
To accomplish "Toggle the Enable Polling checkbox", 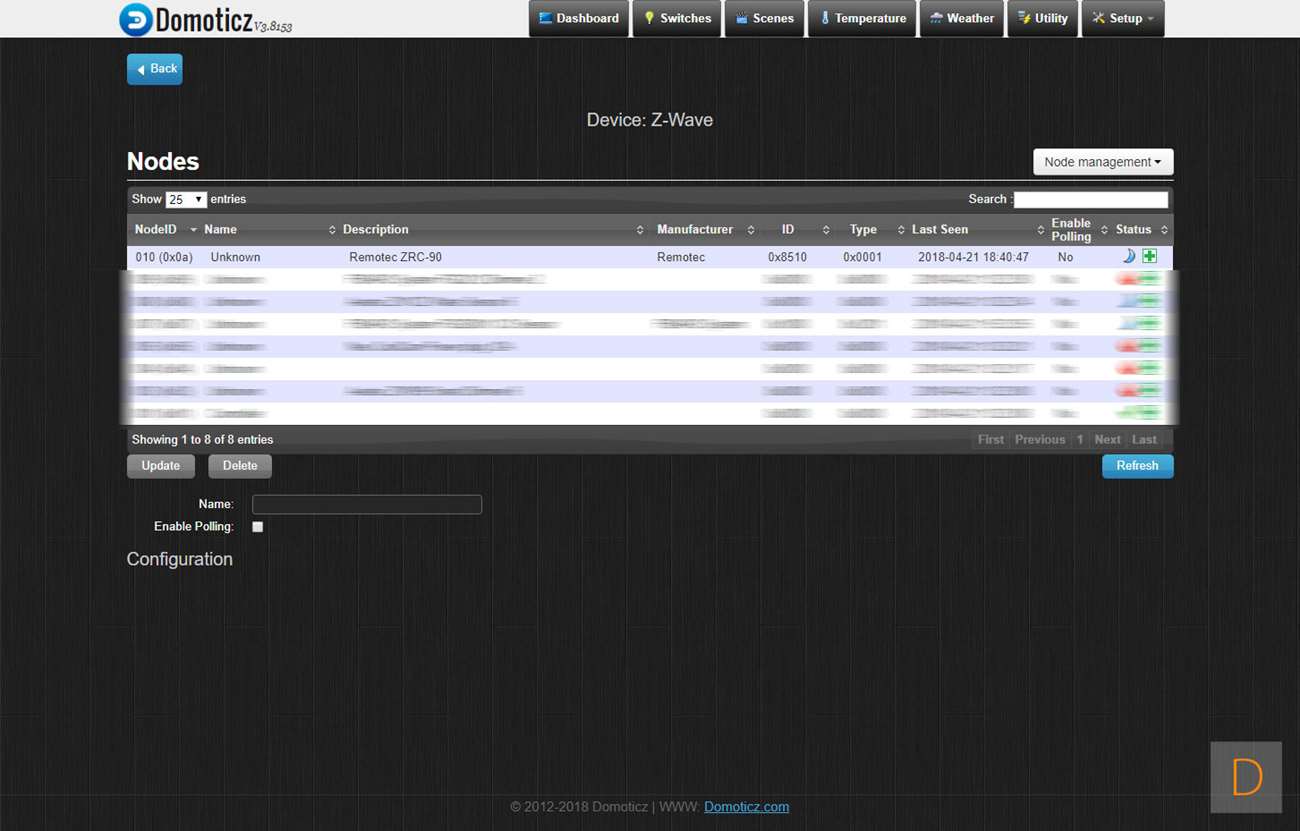I will pyautogui.click(x=257, y=527).
